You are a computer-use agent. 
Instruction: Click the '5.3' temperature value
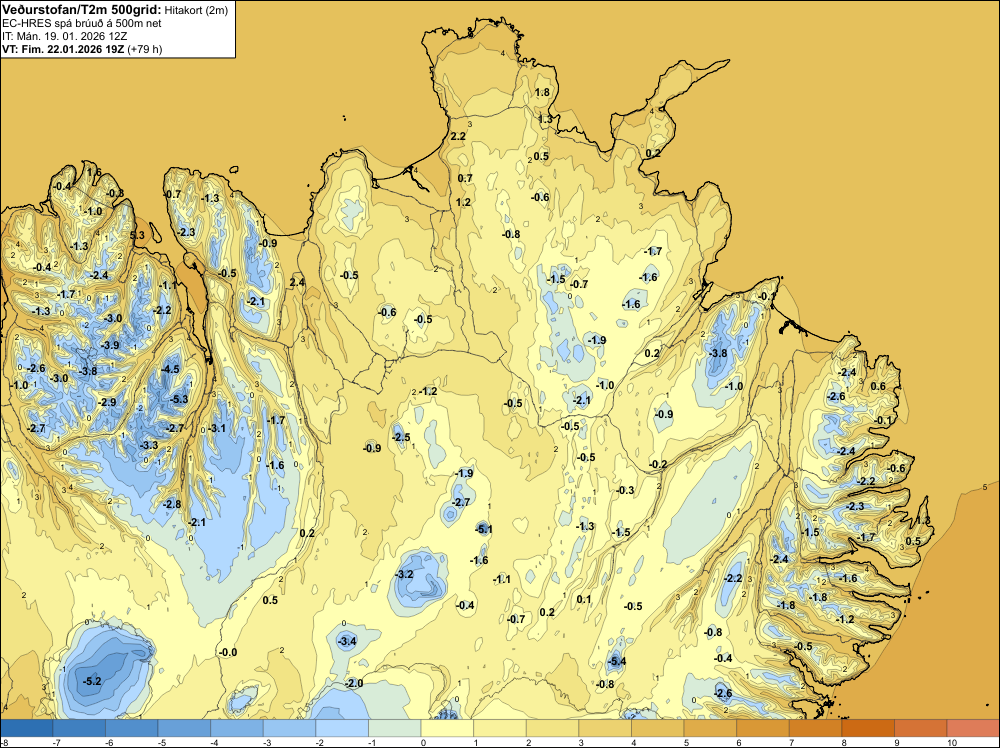(137, 235)
